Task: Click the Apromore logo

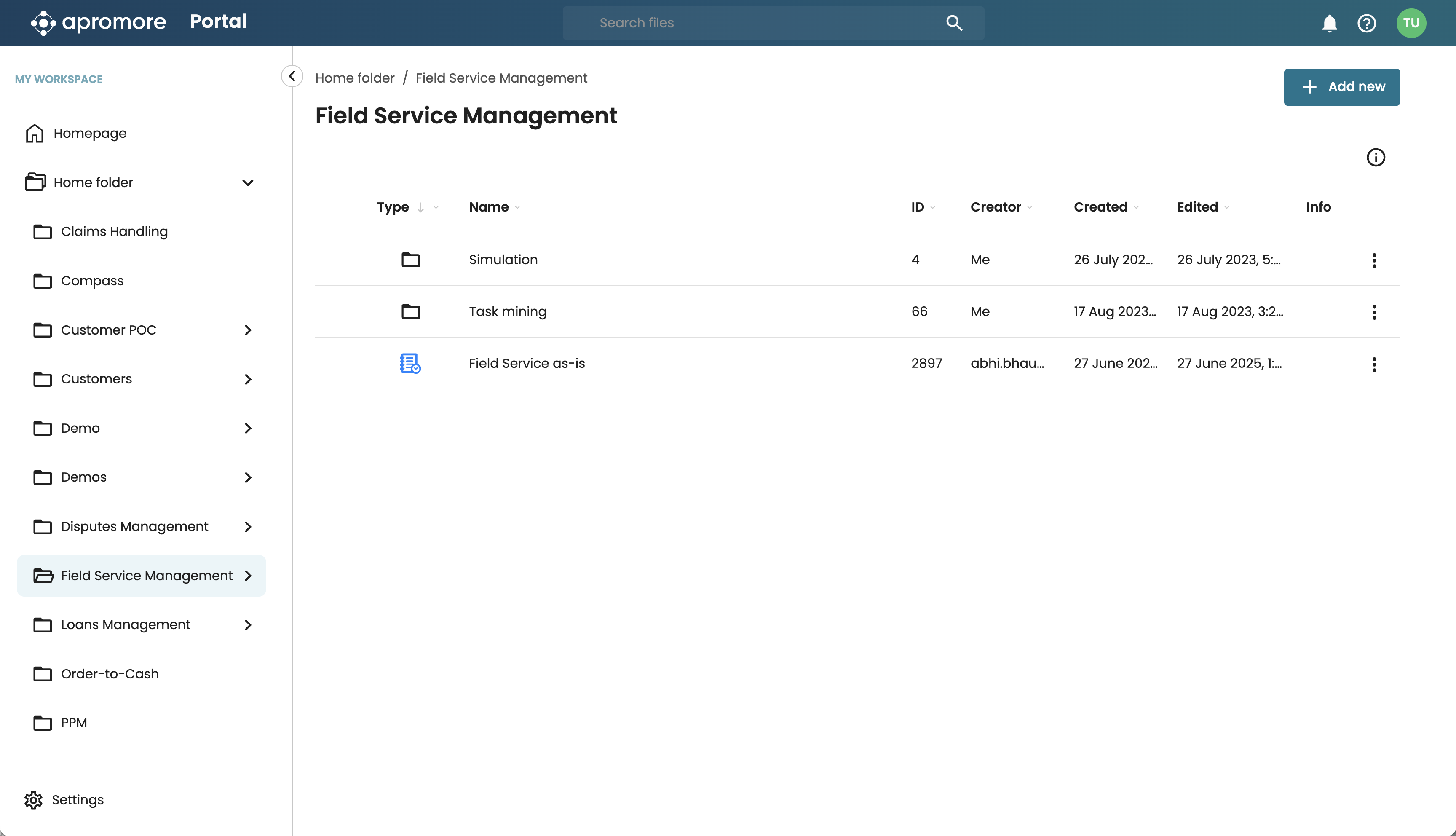Action: (x=98, y=22)
